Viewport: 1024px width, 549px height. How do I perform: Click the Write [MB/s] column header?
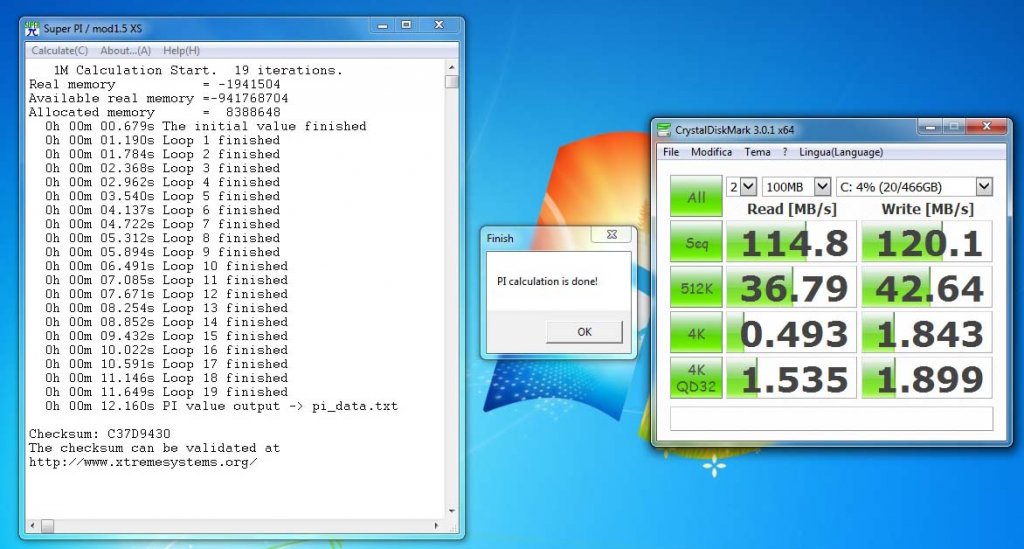(x=927, y=209)
